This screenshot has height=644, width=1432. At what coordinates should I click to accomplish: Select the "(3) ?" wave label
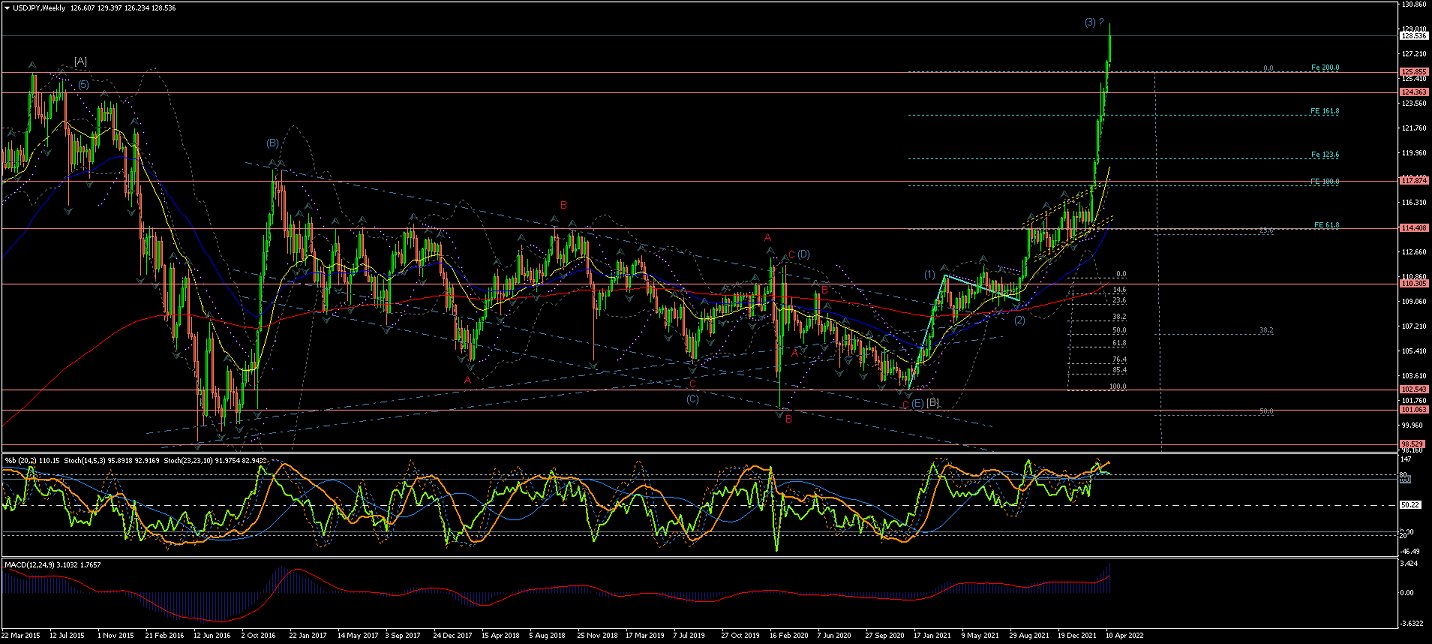1094,22
